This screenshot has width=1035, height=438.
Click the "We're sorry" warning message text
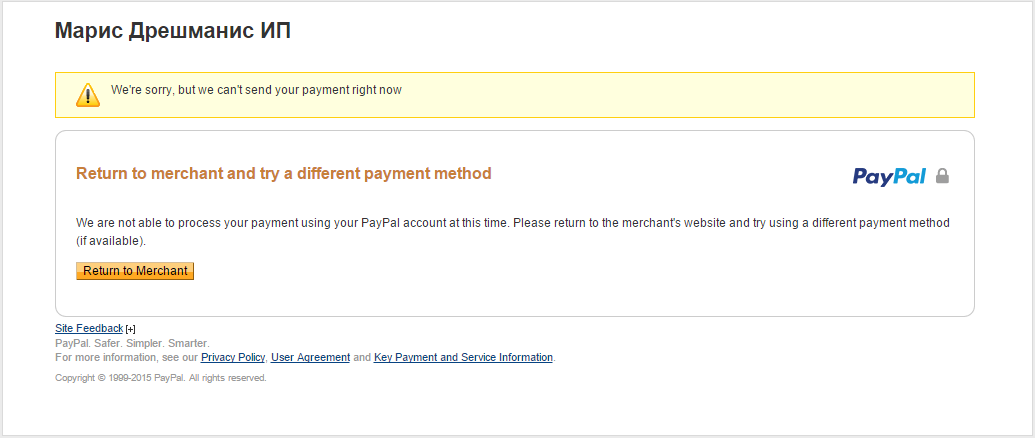(x=256, y=90)
